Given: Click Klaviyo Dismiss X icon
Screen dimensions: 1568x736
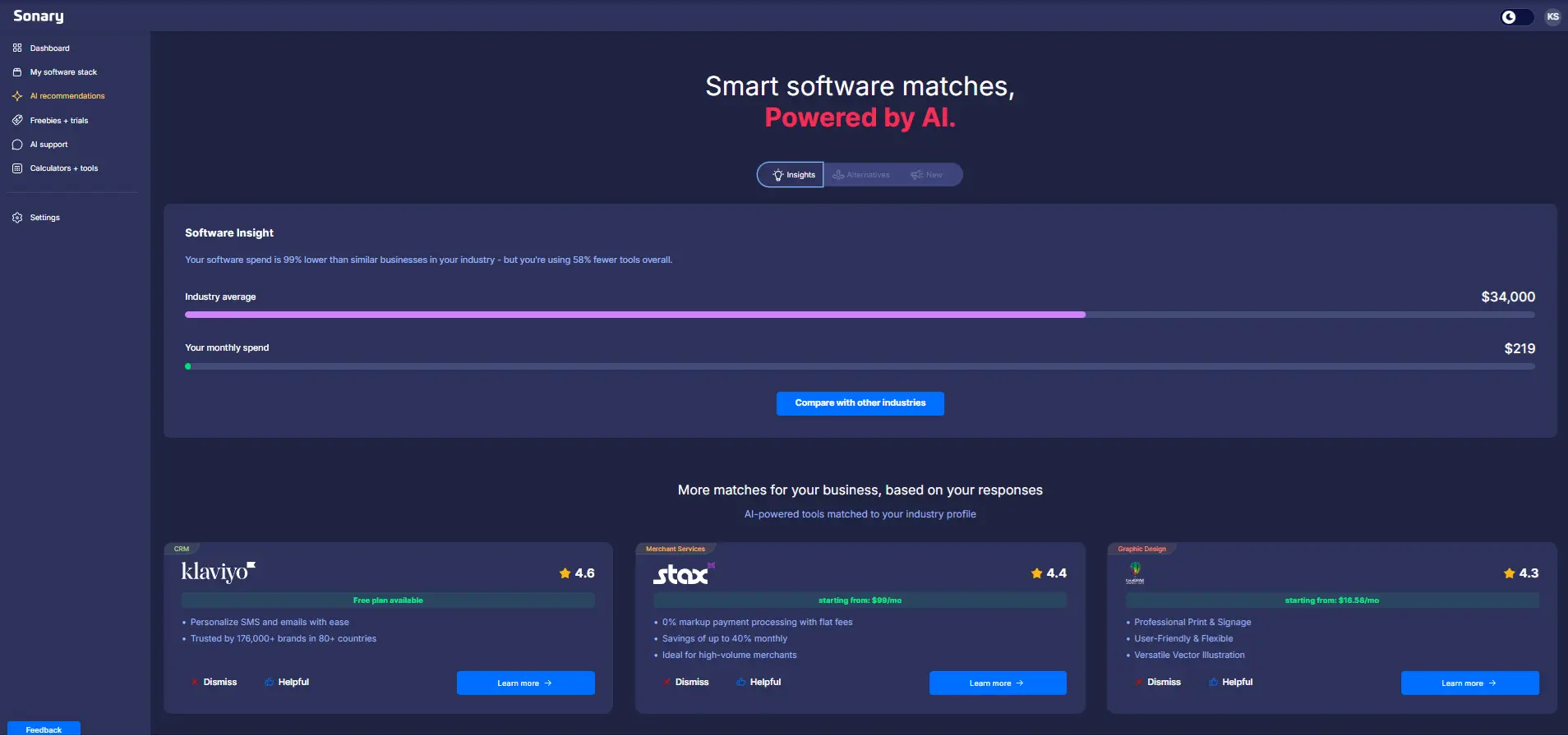Looking at the screenshot, I should [x=195, y=682].
